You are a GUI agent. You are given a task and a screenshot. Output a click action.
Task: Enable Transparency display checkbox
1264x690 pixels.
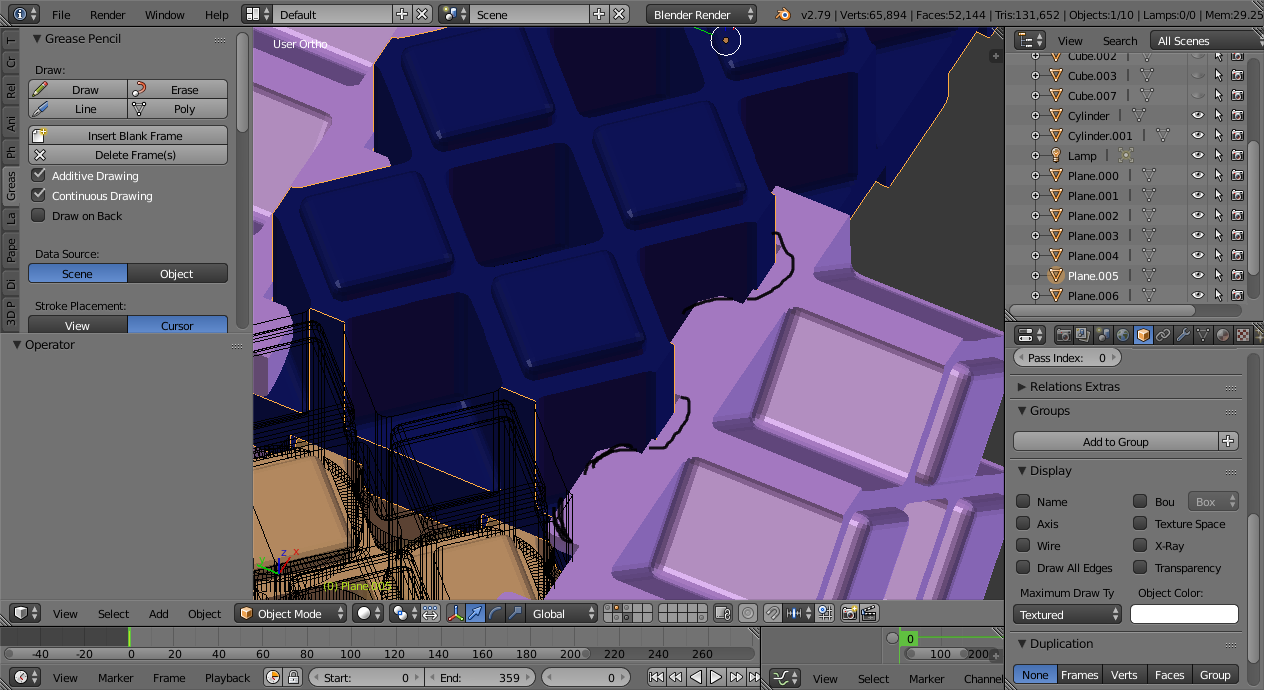pos(1140,567)
